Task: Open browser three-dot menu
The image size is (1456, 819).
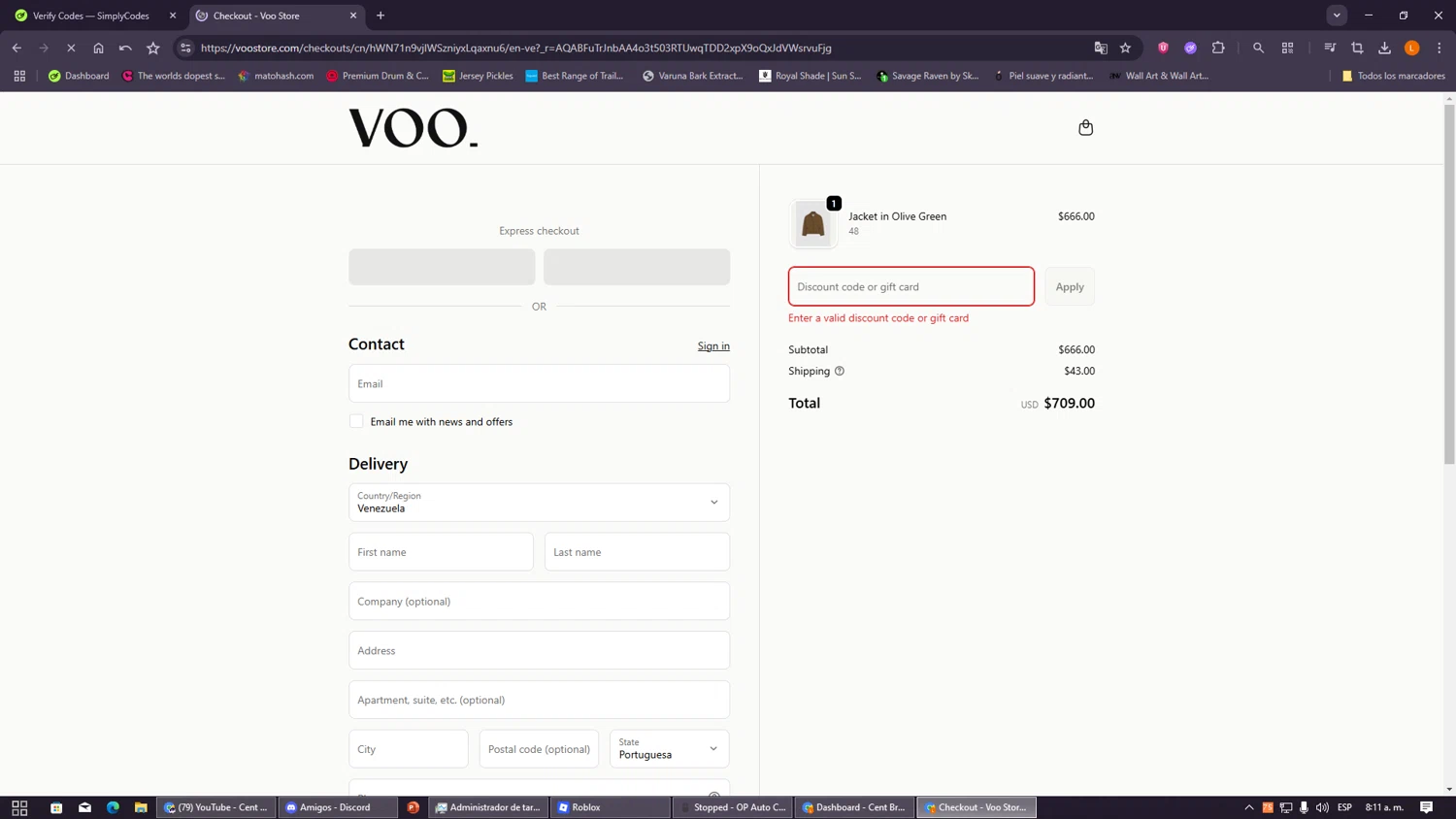Action: pyautogui.click(x=1439, y=48)
